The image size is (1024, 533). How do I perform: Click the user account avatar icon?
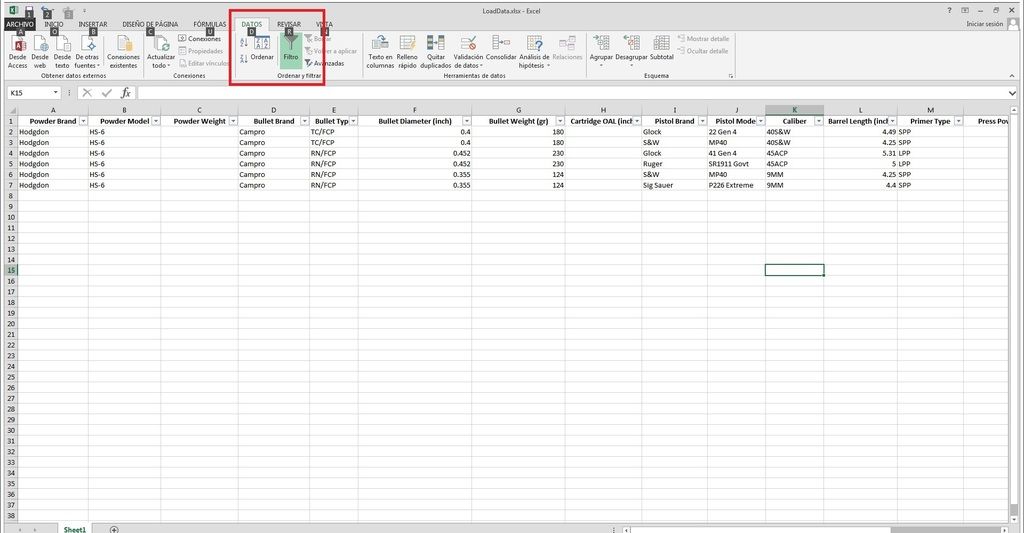point(1013,24)
